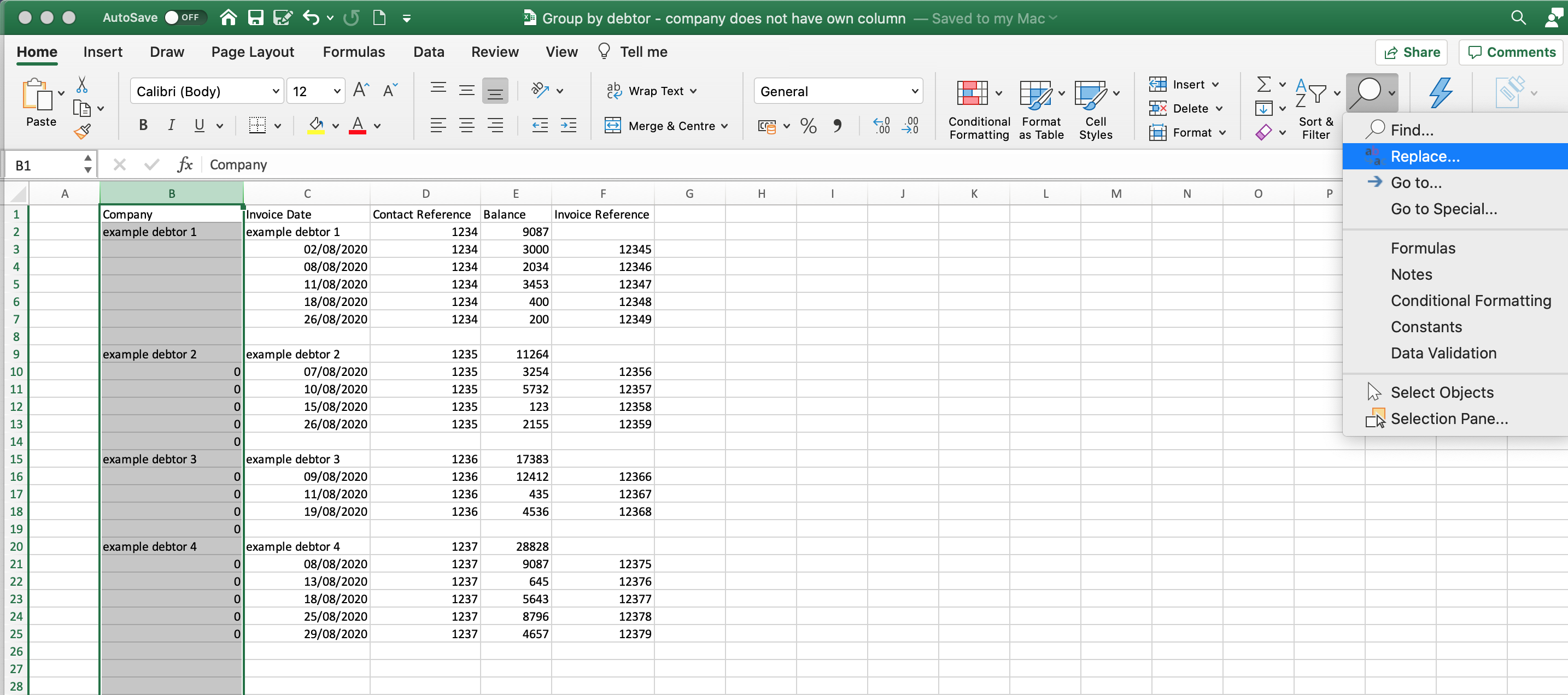Click the Copy icon
Viewport: 1568px width, 695px height.
tap(81, 108)
